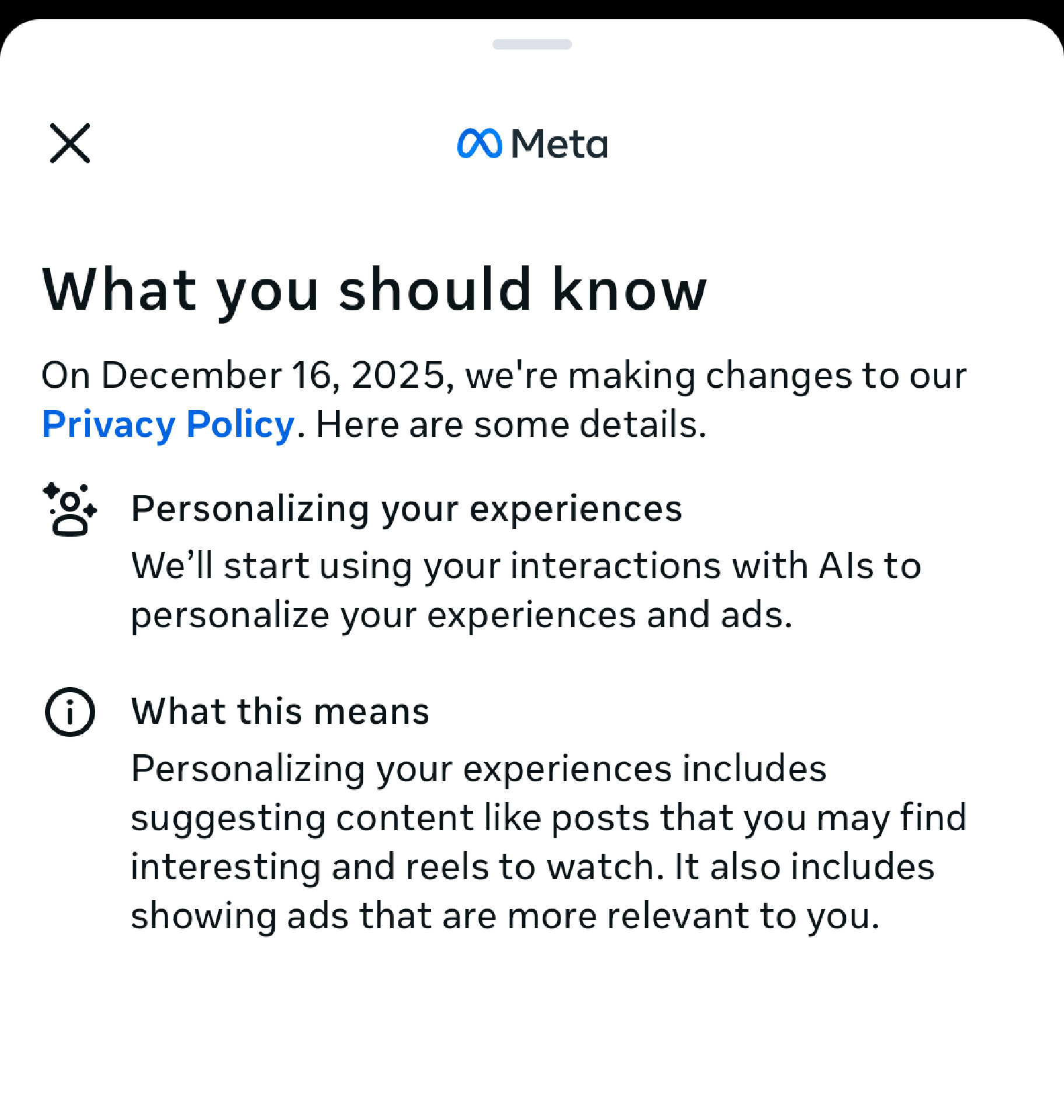The width and height of the screenshot is (1064, 1120).
Task: Click the "Here are some details." sentence
Action: pyautogui.click(x=511, y=424)
